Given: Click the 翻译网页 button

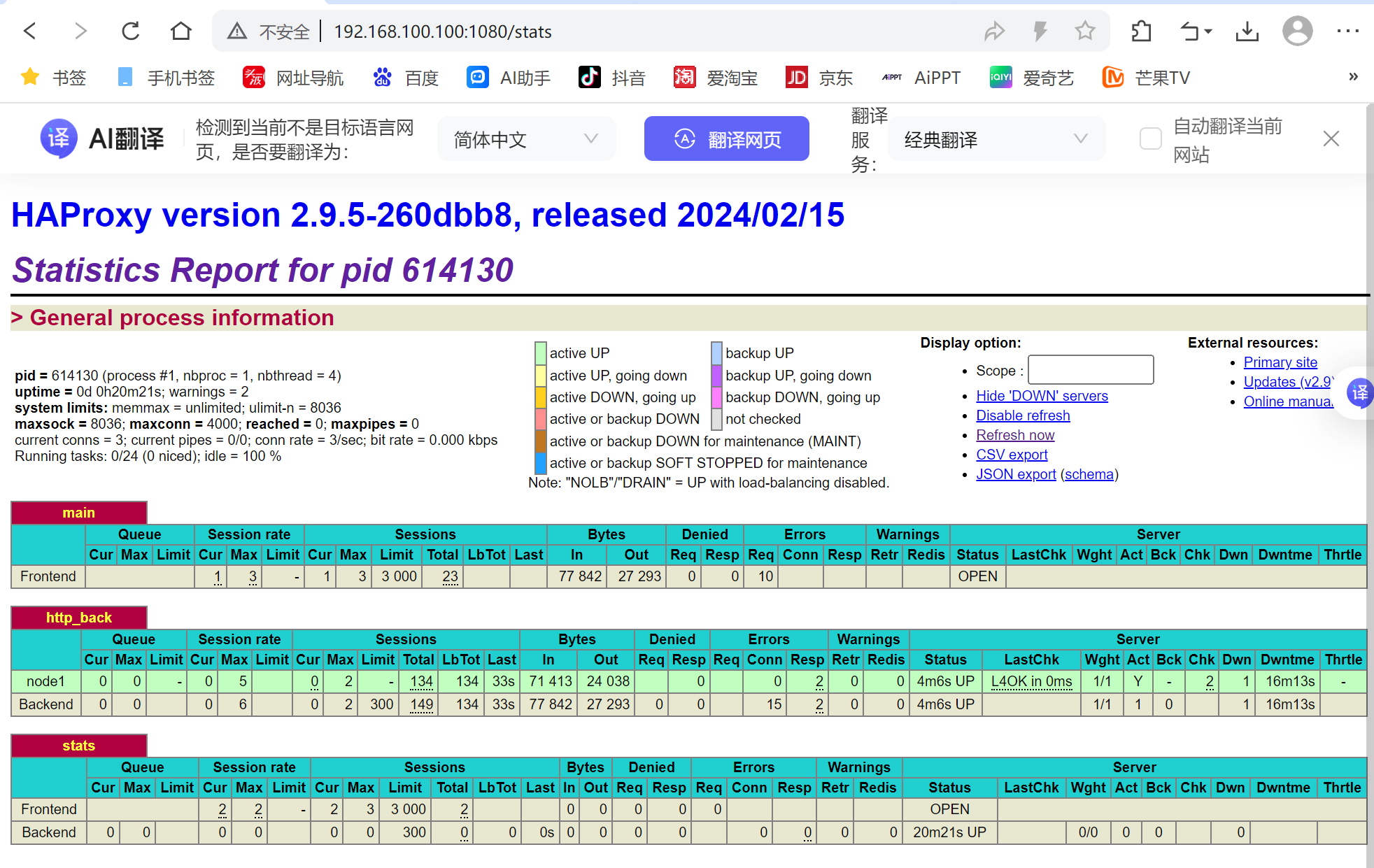Looking at the screenshot, I should [x=726, y=138].
